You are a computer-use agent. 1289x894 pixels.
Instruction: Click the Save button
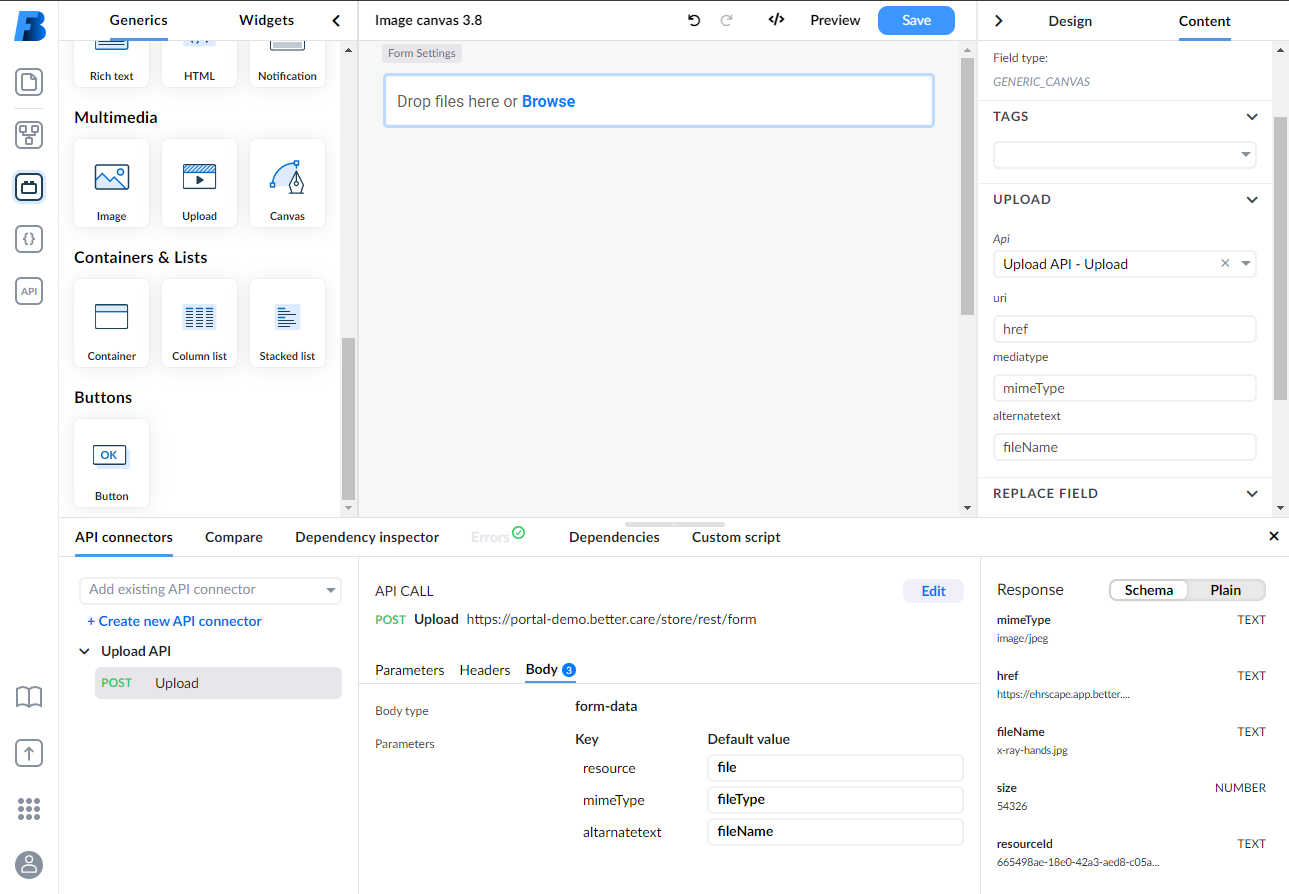point(916,20)
